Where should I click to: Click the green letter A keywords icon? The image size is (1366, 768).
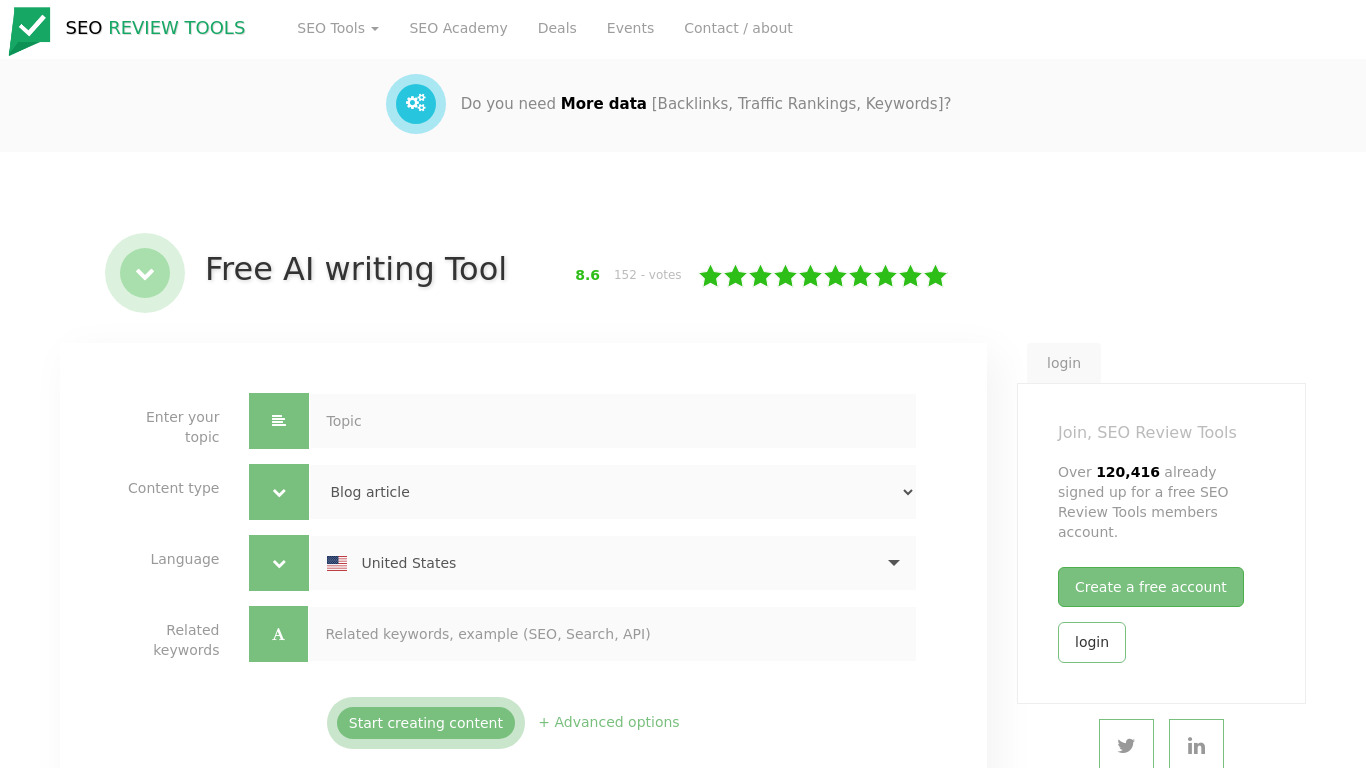pyautogui.click(x=279, y=634)
